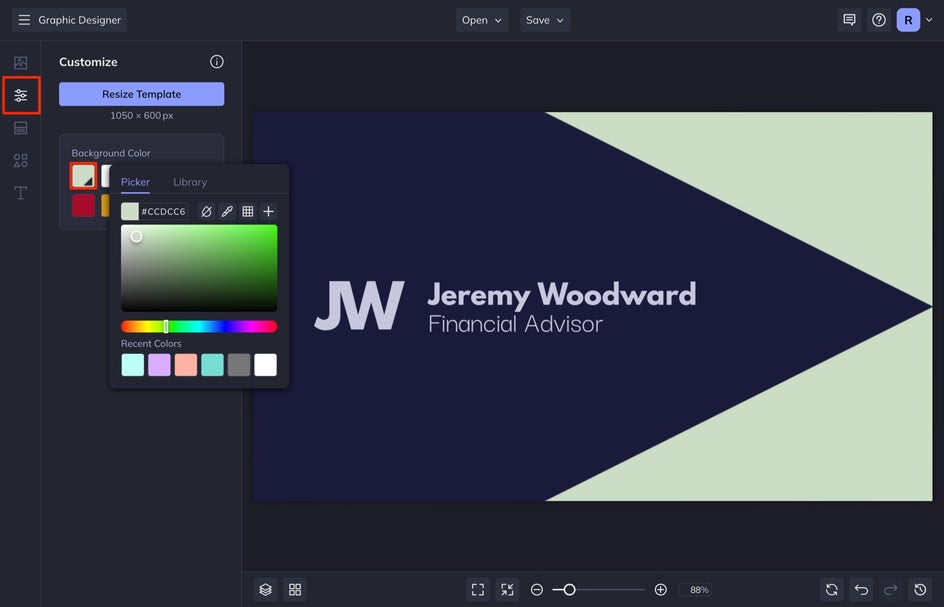Expand the Save dropdown menu
Screen dimensions: 944x607
tap(545, 20)
